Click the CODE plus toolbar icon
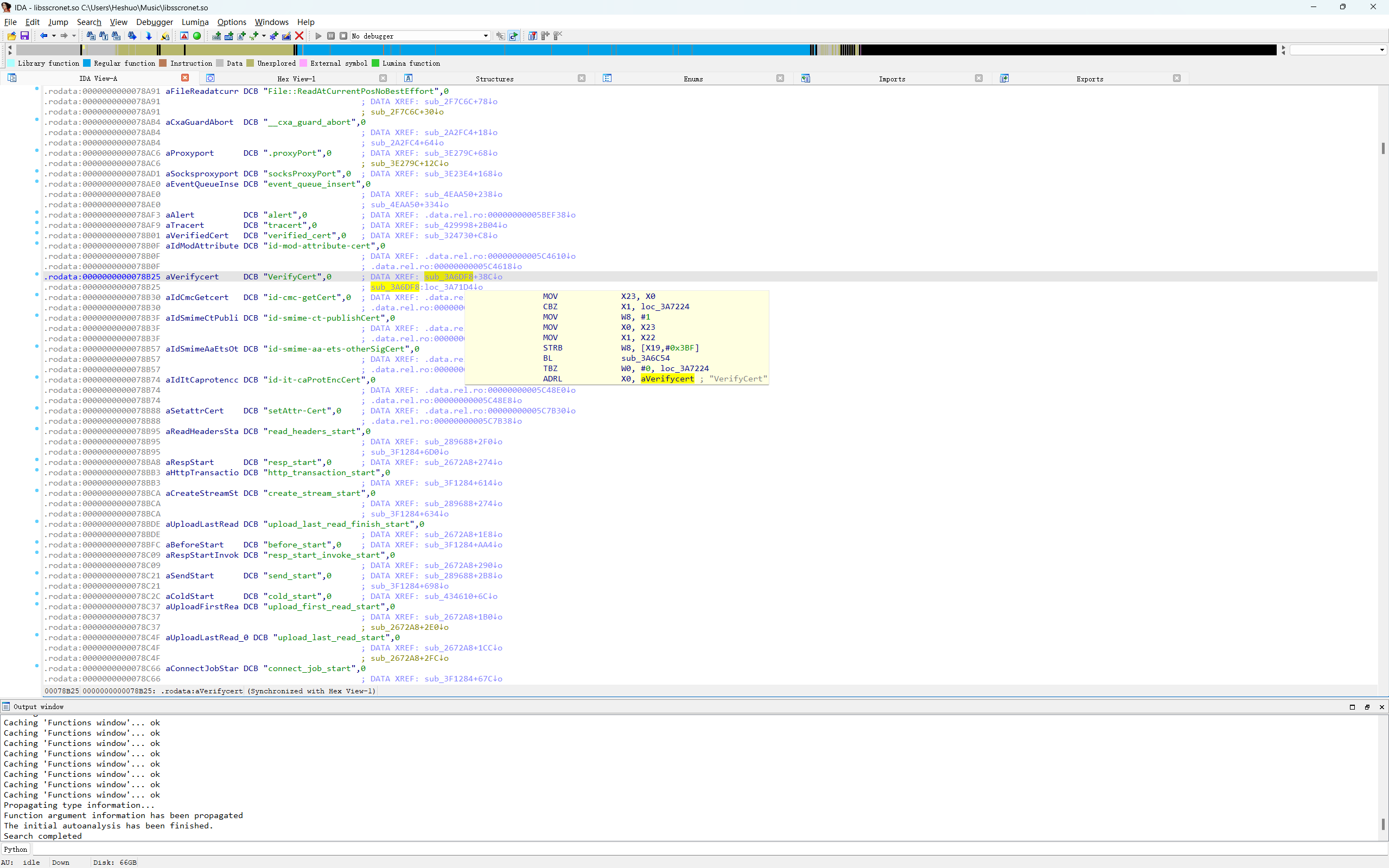Screen dimensions: 1389x868 [216, 36]
